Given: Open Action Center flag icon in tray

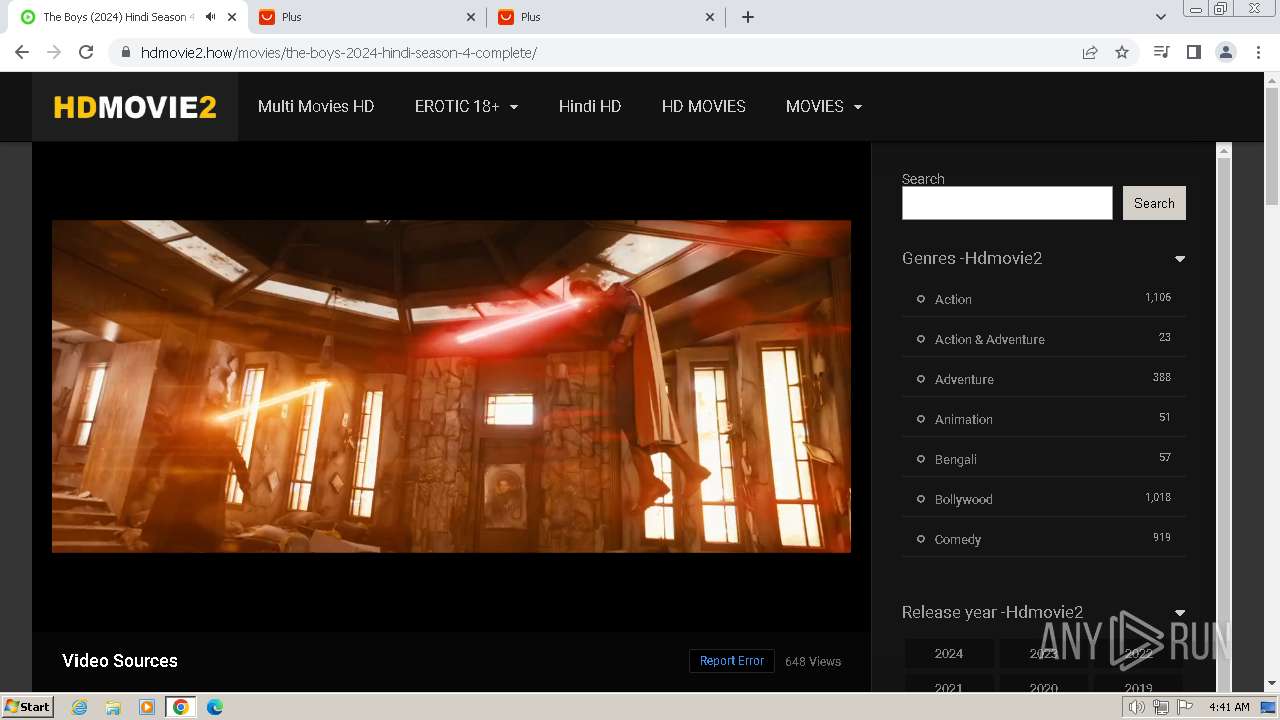Looking at the screenshot, I should (1185, 707).
